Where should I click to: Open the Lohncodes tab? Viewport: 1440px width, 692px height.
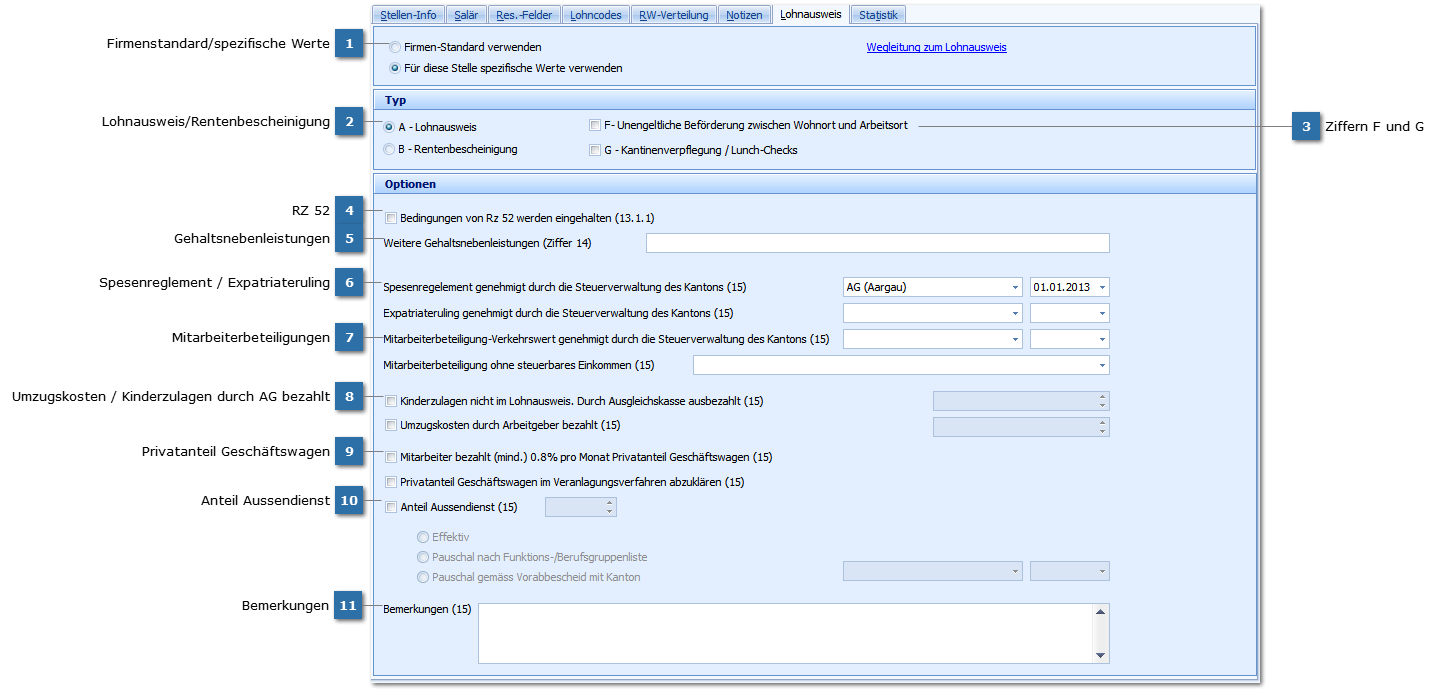595,15
